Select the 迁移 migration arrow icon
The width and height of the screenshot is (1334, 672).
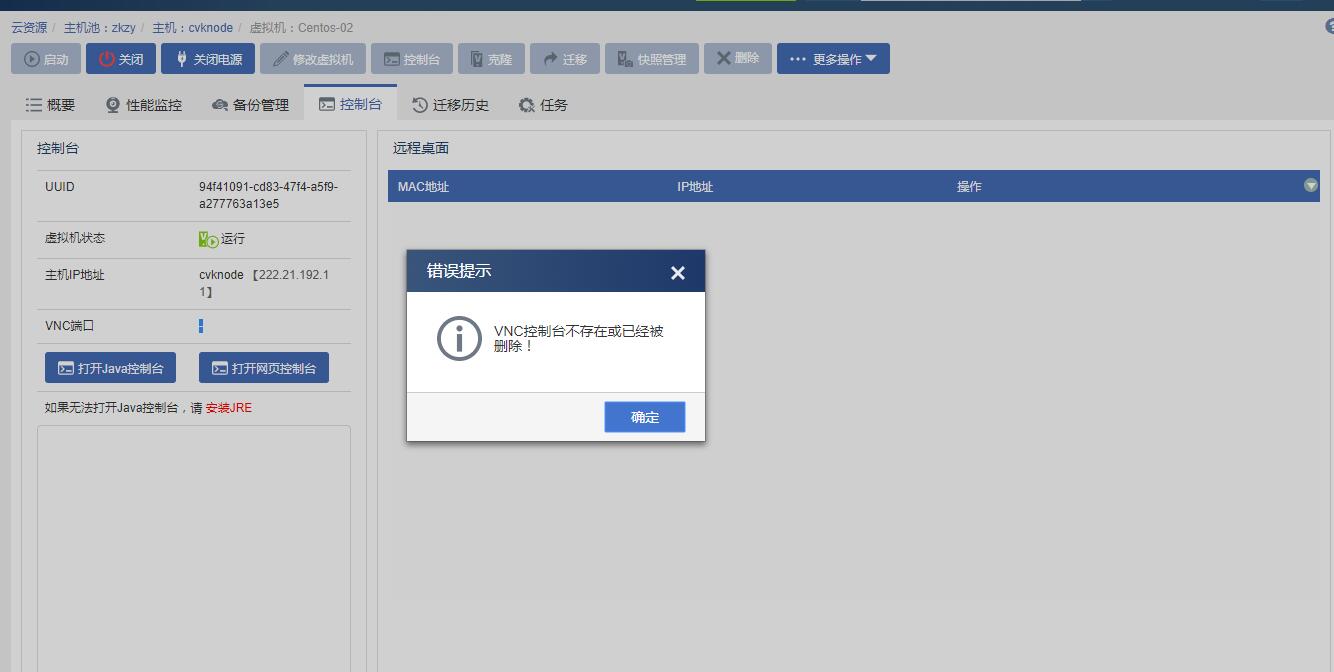(549, 58)
